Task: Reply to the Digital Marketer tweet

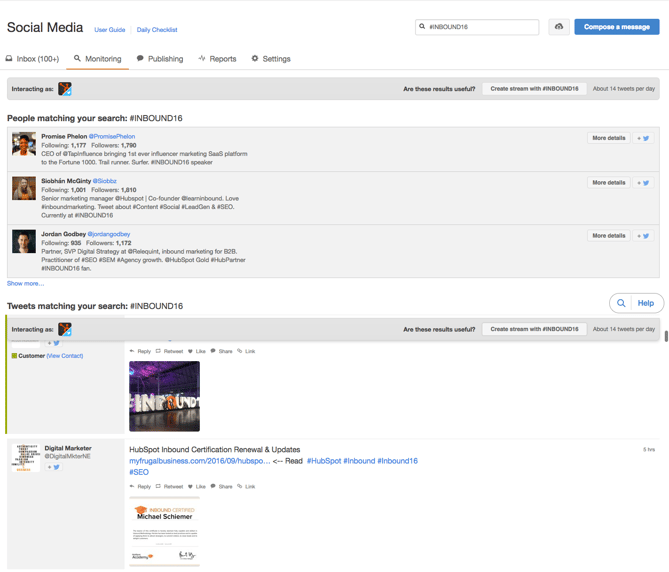Action: (x=140, y=487)
